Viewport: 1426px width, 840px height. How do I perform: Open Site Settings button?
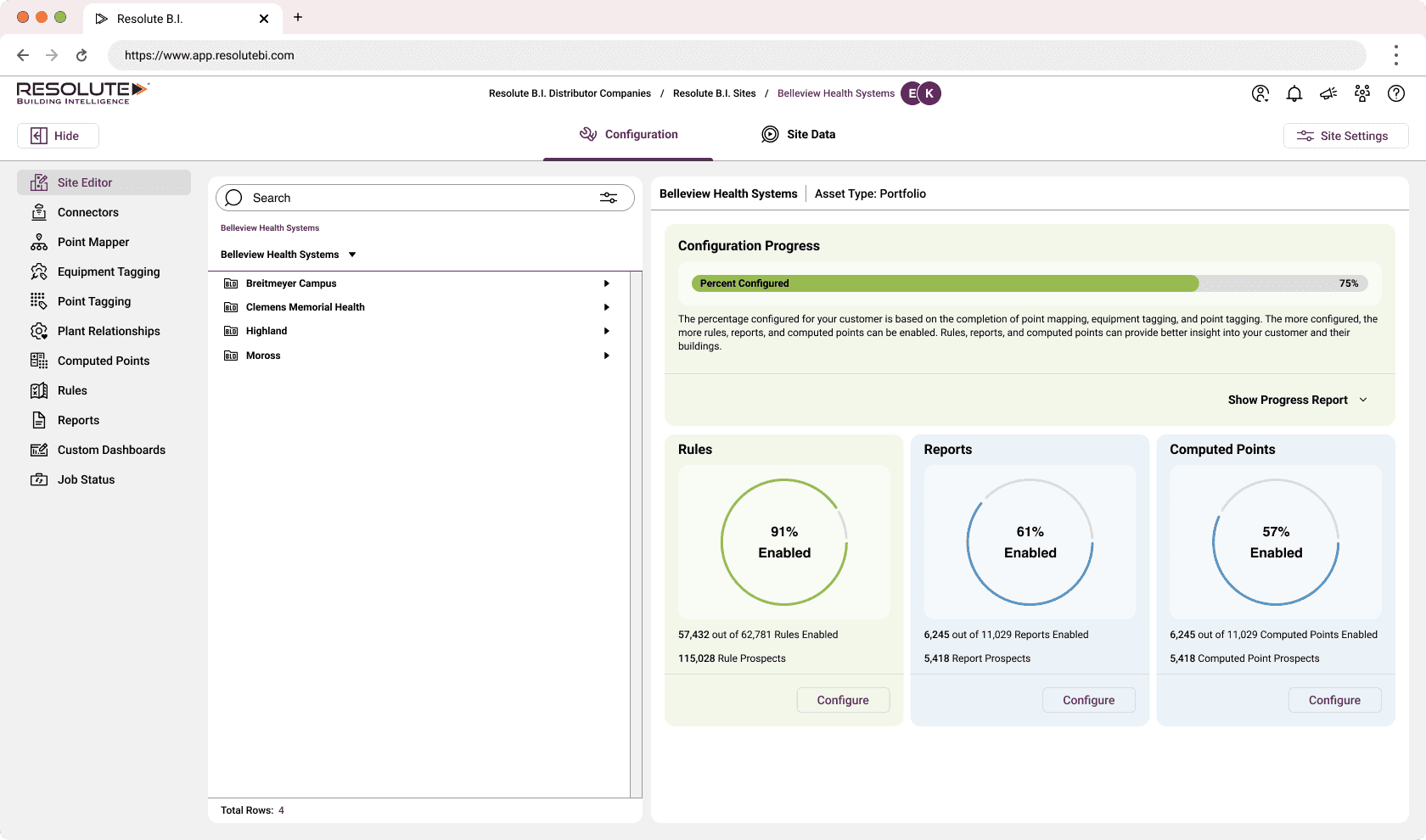[x=1345, y=136]
